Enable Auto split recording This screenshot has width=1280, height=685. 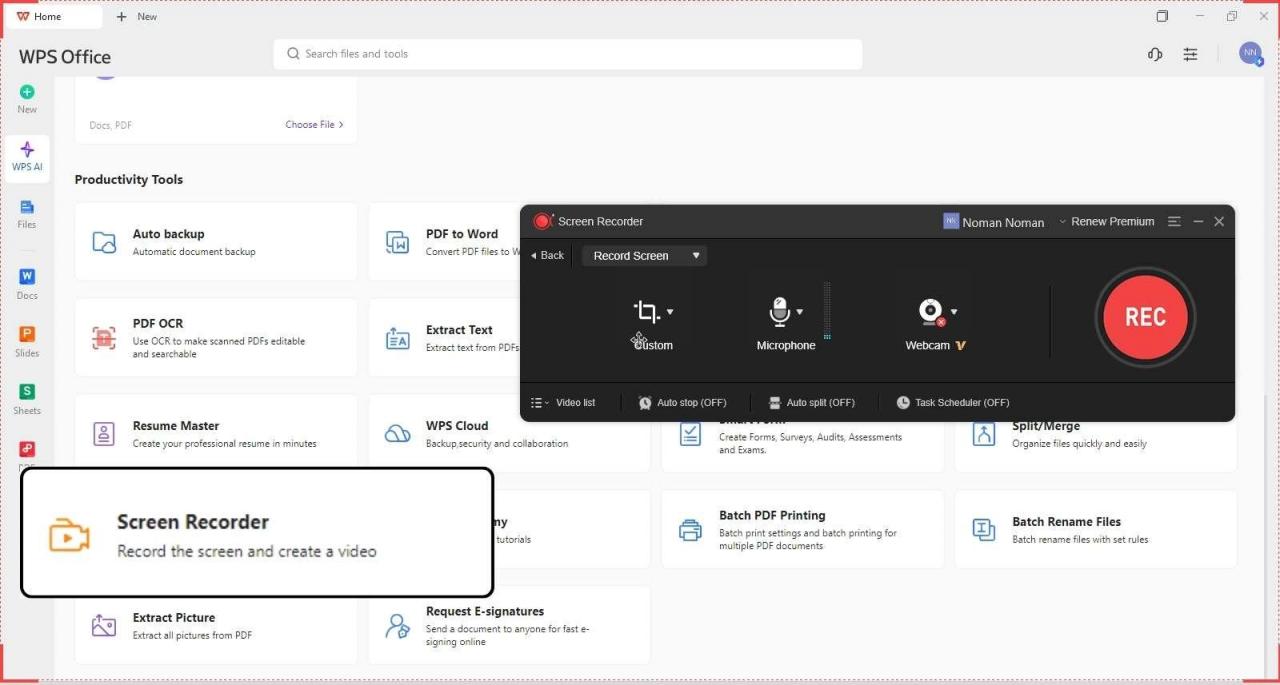[812, 402]
